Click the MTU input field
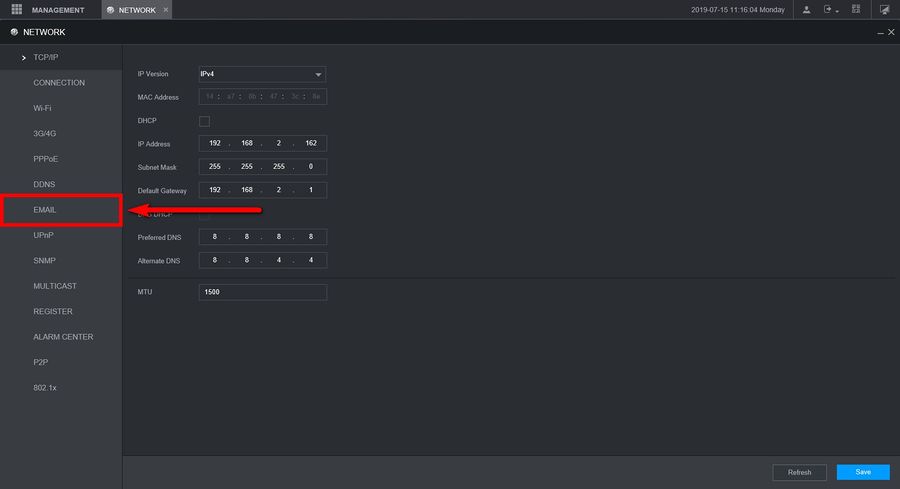 [x=262, y=292]
